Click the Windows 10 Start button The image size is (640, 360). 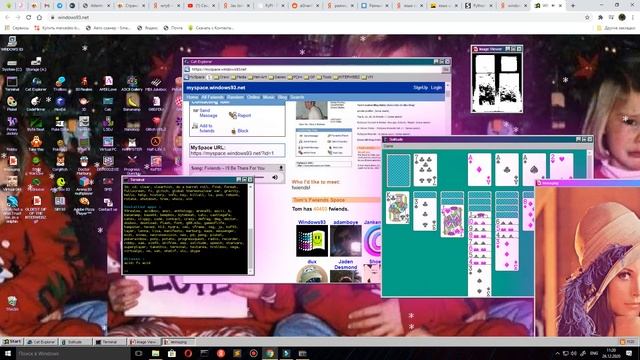click(8, 353)
